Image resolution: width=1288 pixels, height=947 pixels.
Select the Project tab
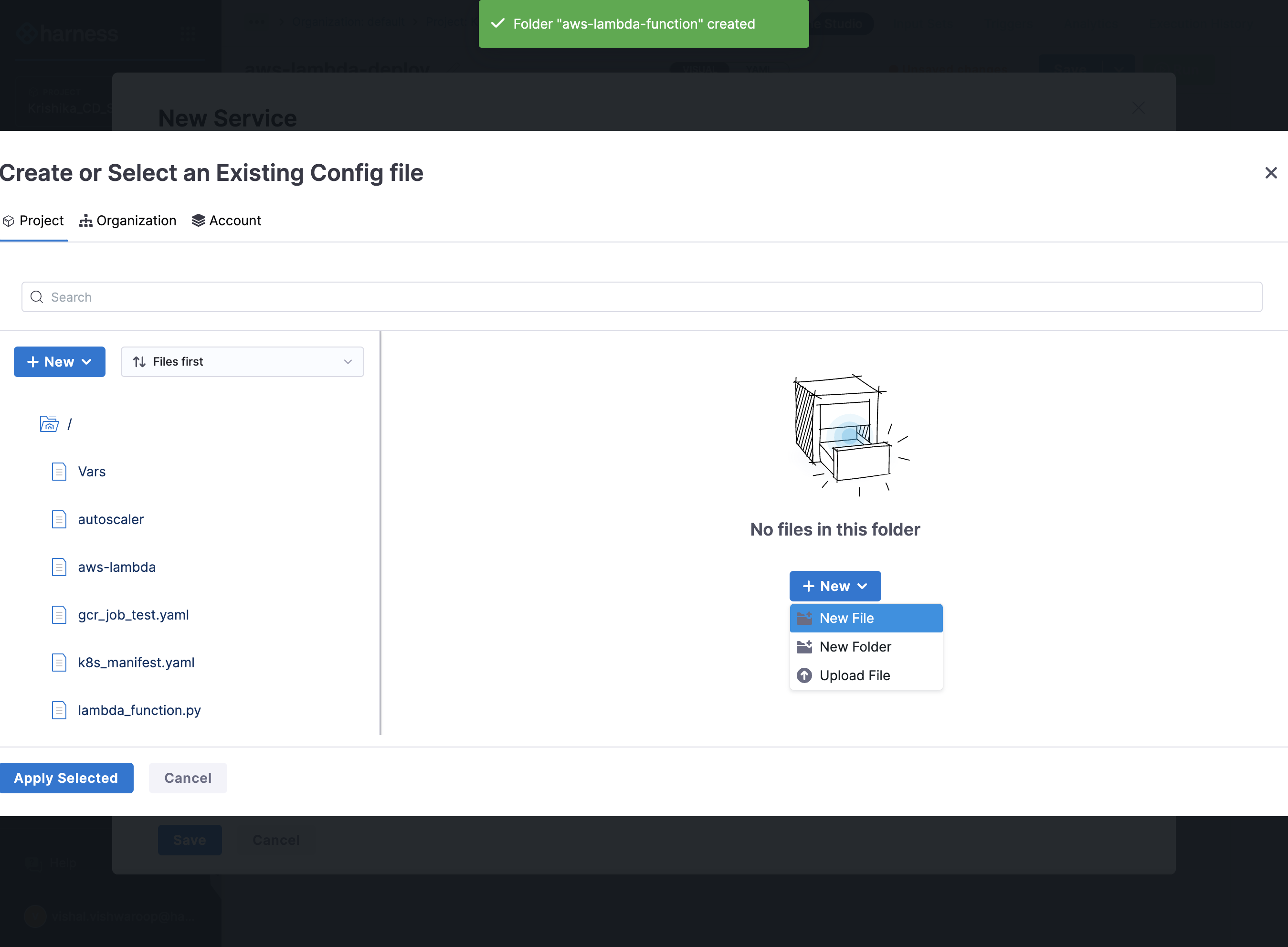click(33, 221)
